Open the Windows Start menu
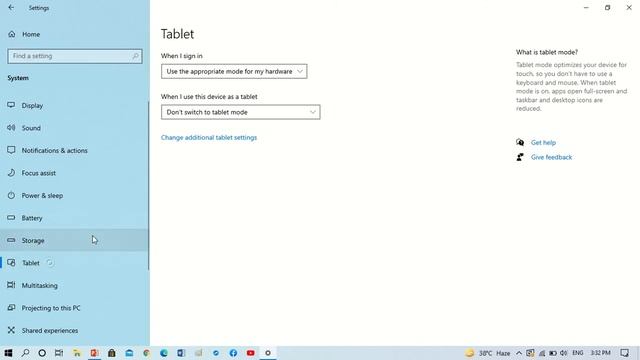Screen dimensions: 640x360 (x=8, y=353)
